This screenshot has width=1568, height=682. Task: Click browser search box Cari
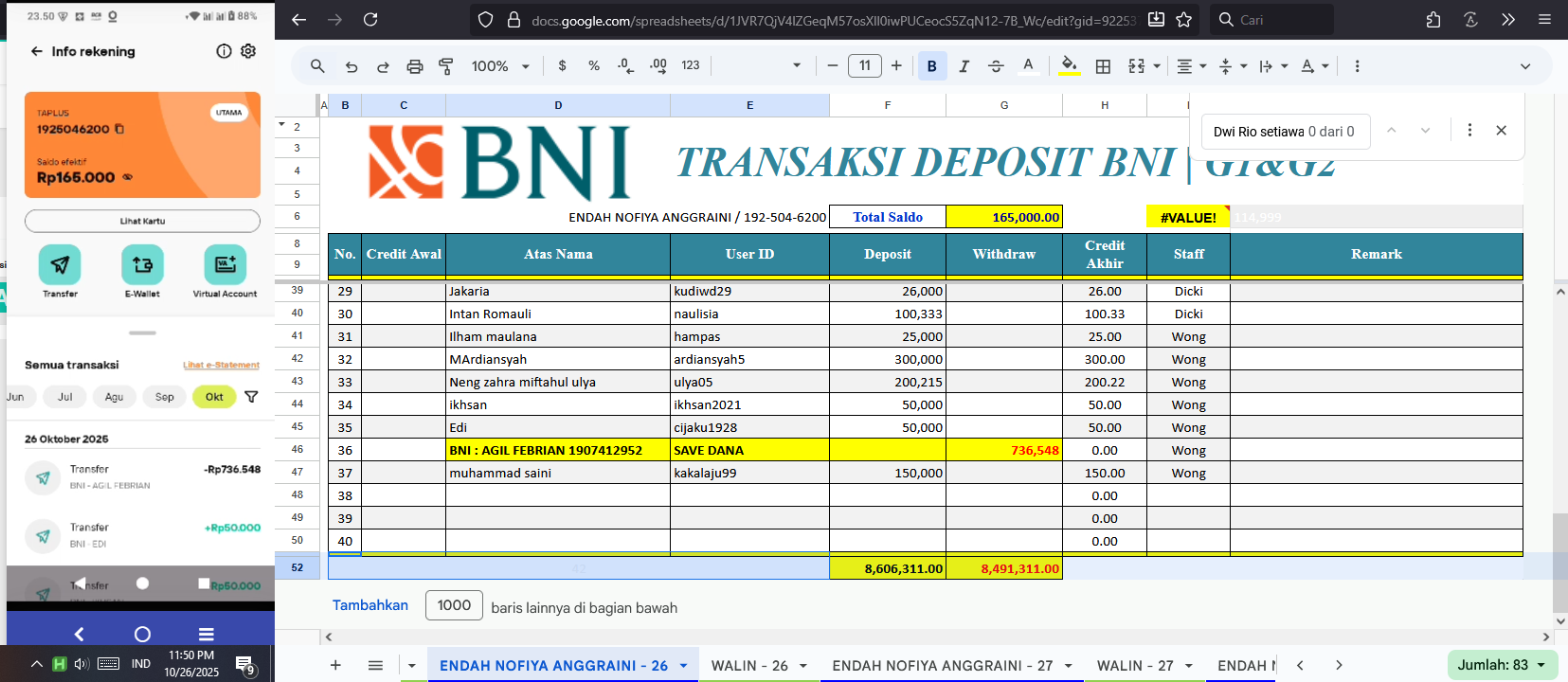point(1271,20)
